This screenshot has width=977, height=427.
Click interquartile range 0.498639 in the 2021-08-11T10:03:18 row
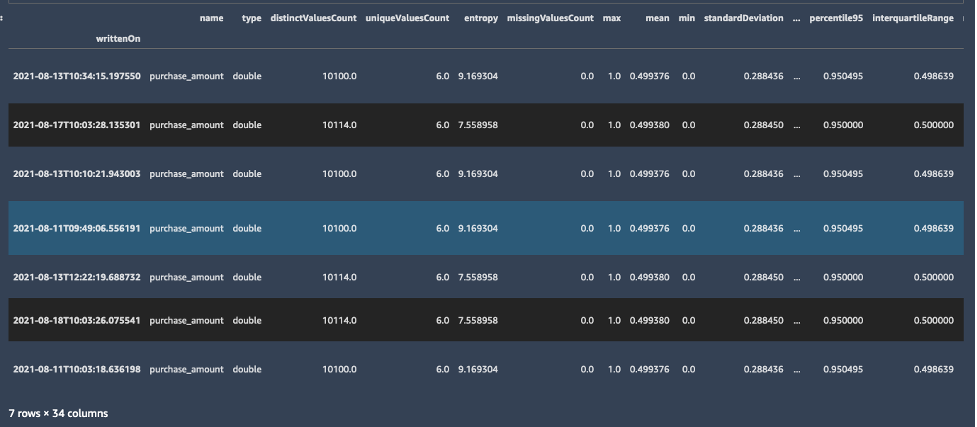933,369
